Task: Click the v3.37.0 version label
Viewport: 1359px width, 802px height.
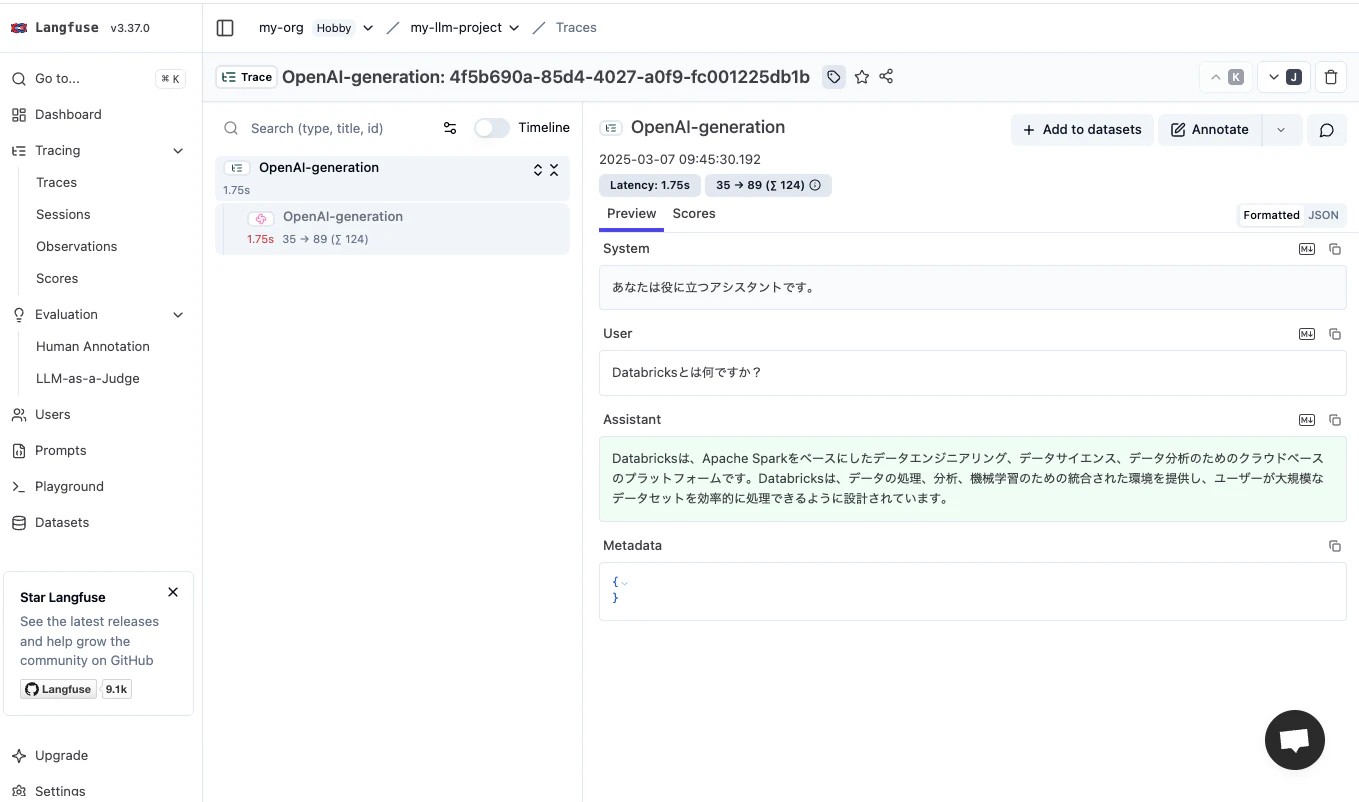Action: [130, 28]
